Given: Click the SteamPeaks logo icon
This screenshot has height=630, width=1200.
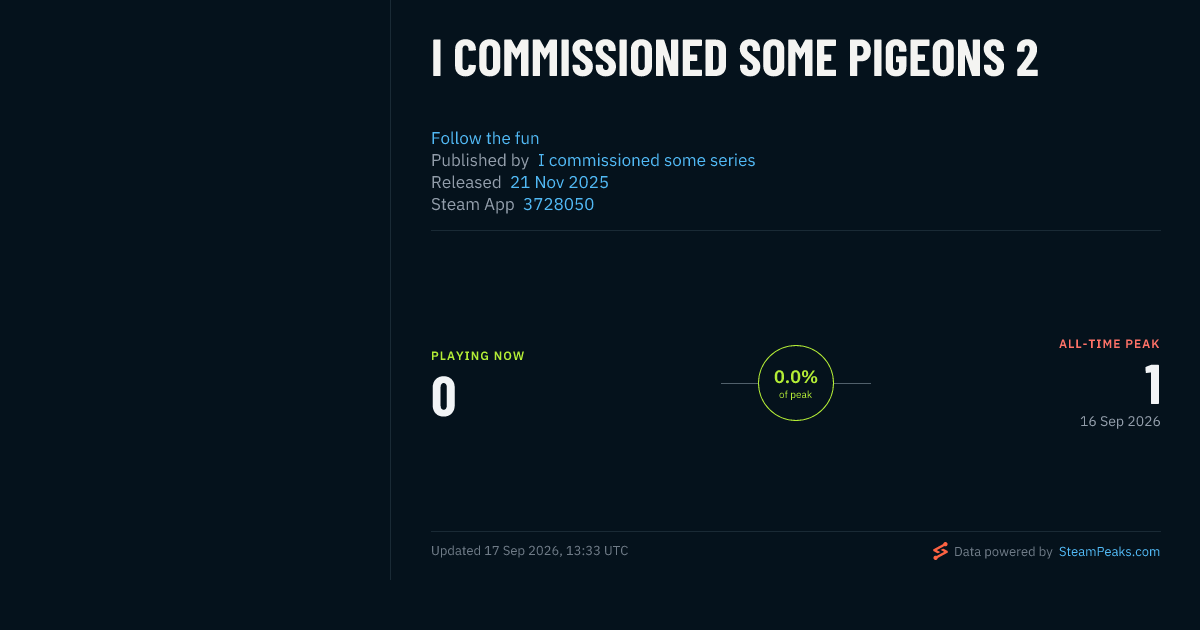Looking at the screenshot, I should point(940,551).
